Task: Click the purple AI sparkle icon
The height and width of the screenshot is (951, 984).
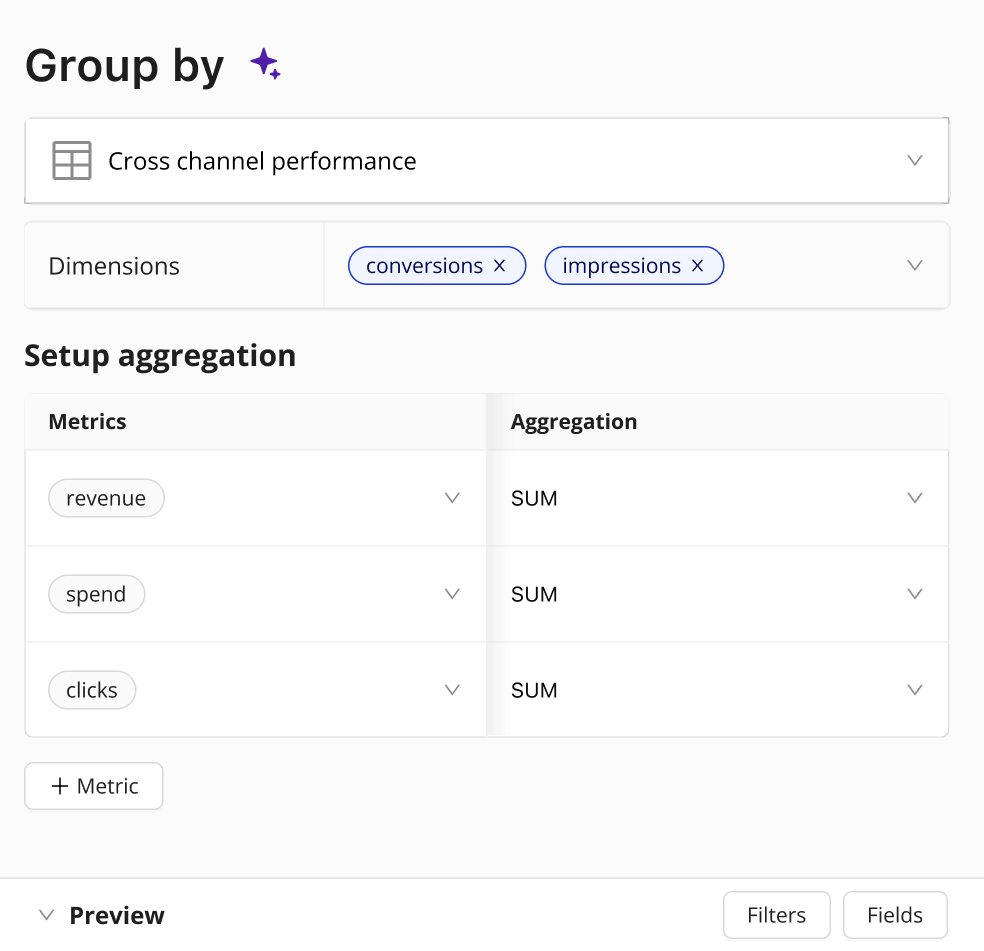Action: (x=265, y=65)
